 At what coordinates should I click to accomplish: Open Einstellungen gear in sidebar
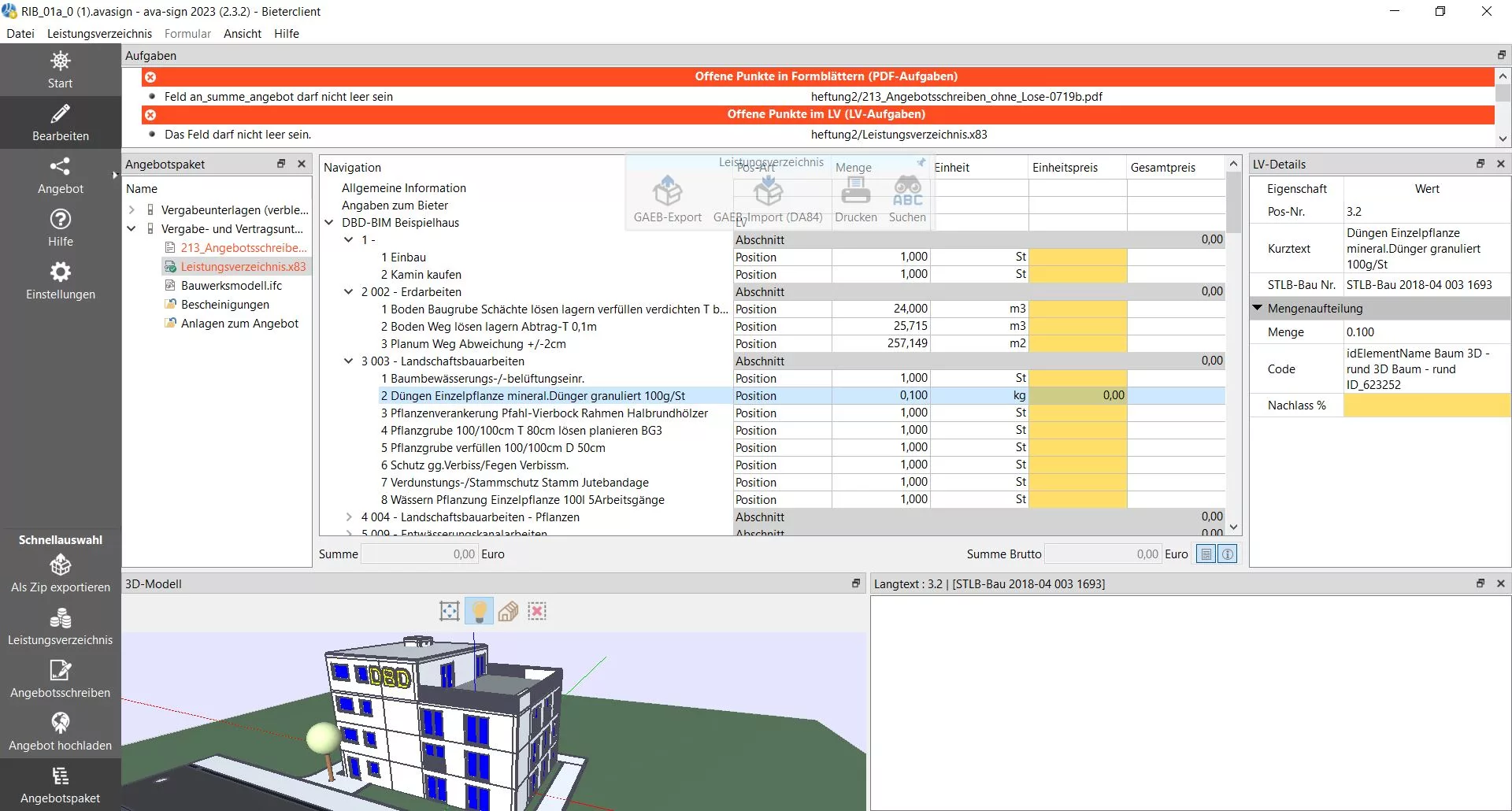(x=61, y=281)
